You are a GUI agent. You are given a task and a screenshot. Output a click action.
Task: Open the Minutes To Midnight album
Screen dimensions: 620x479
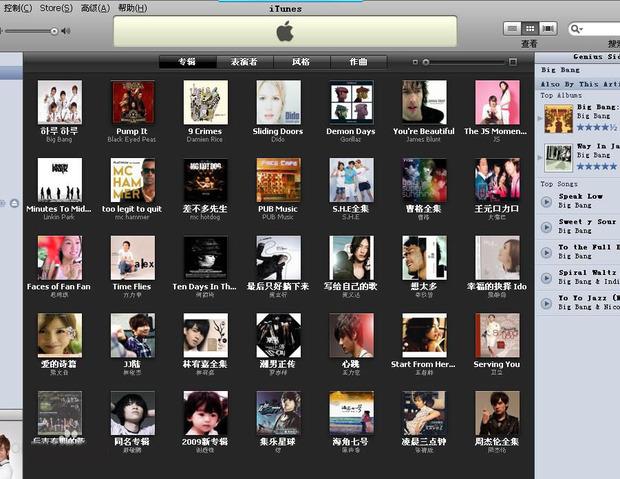(59, 180)
